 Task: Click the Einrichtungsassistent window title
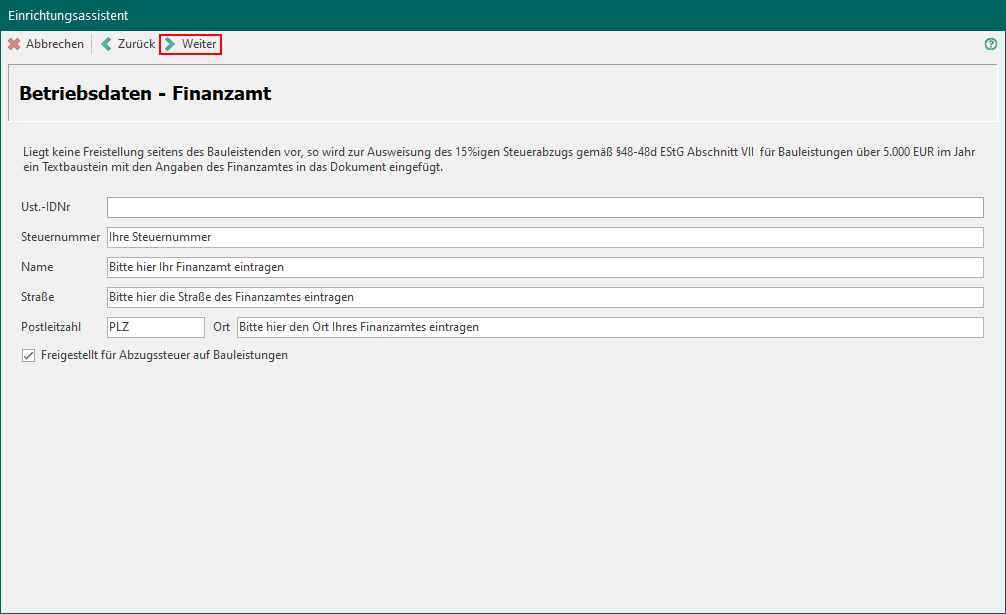click(68, 15)
